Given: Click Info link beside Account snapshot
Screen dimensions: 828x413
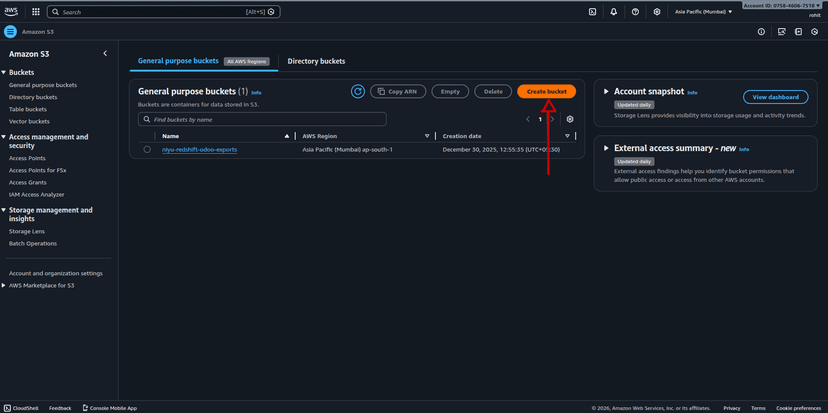Looking at the screenshot, I should click(x=692, y=92).
